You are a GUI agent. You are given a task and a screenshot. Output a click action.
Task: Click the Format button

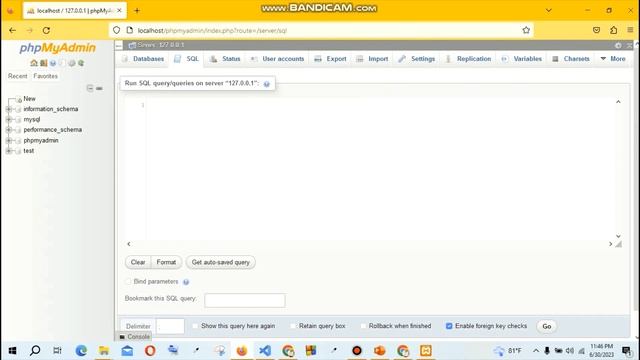(166, 262)
